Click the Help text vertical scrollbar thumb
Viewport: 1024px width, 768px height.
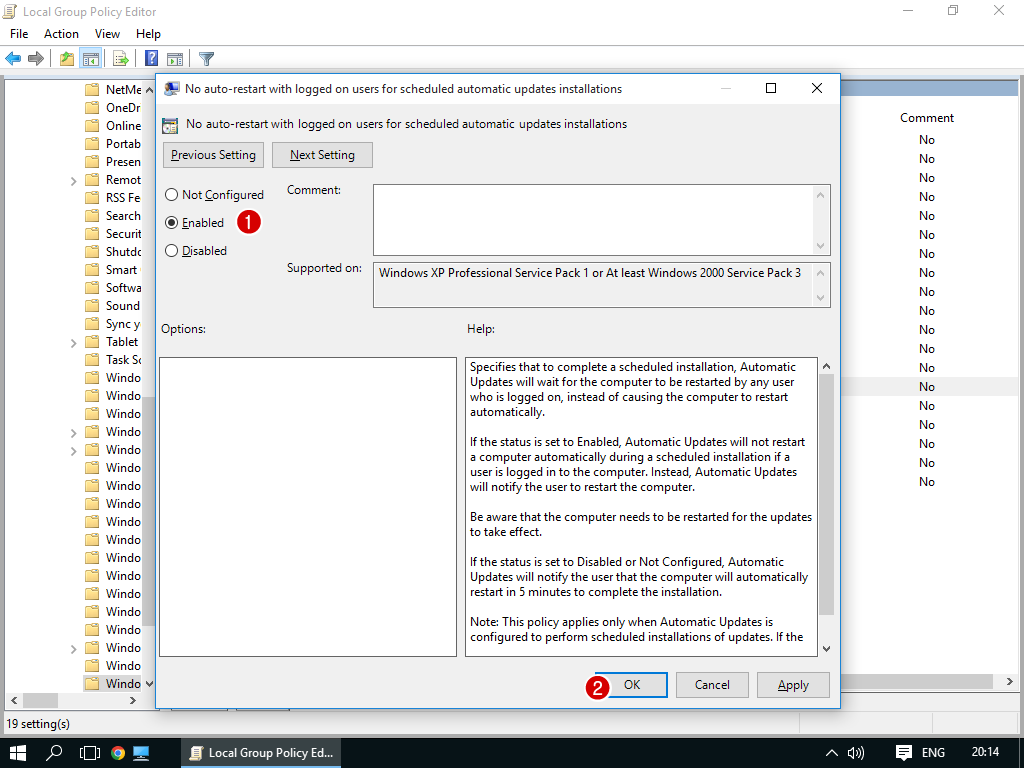tap(826, 494)
